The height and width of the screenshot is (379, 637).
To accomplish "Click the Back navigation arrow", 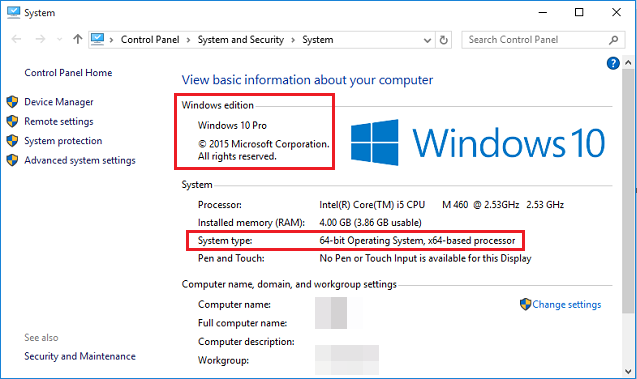I will 16,39.
